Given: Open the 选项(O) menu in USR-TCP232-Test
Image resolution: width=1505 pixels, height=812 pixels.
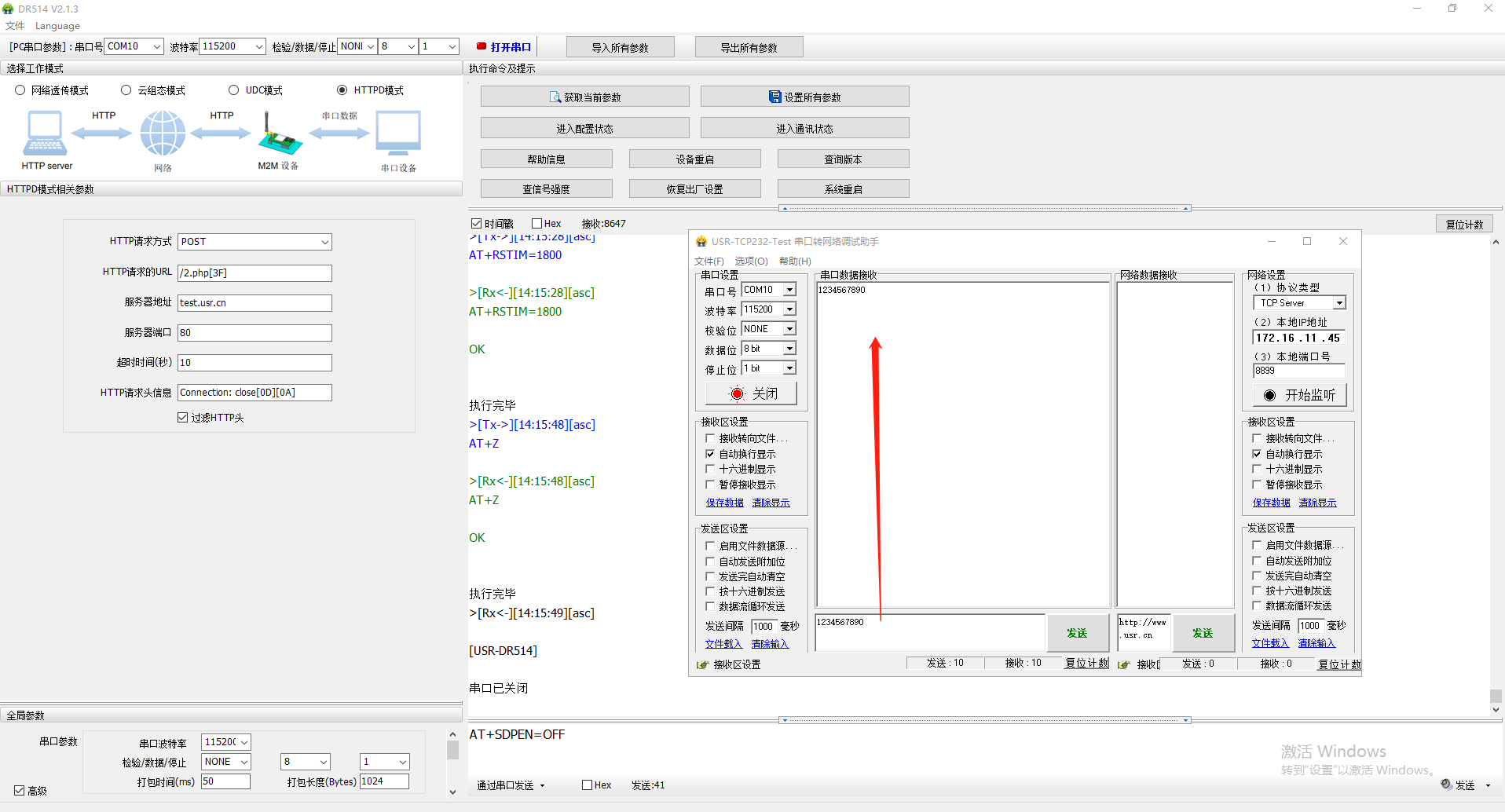Looking at the screenshot, I should [751, 262].
